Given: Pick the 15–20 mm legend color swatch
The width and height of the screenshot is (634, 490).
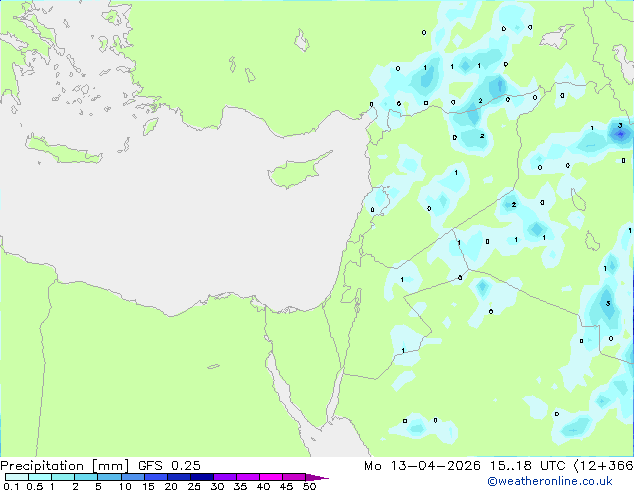Looking at the screenshot, I should coord(156,477).
